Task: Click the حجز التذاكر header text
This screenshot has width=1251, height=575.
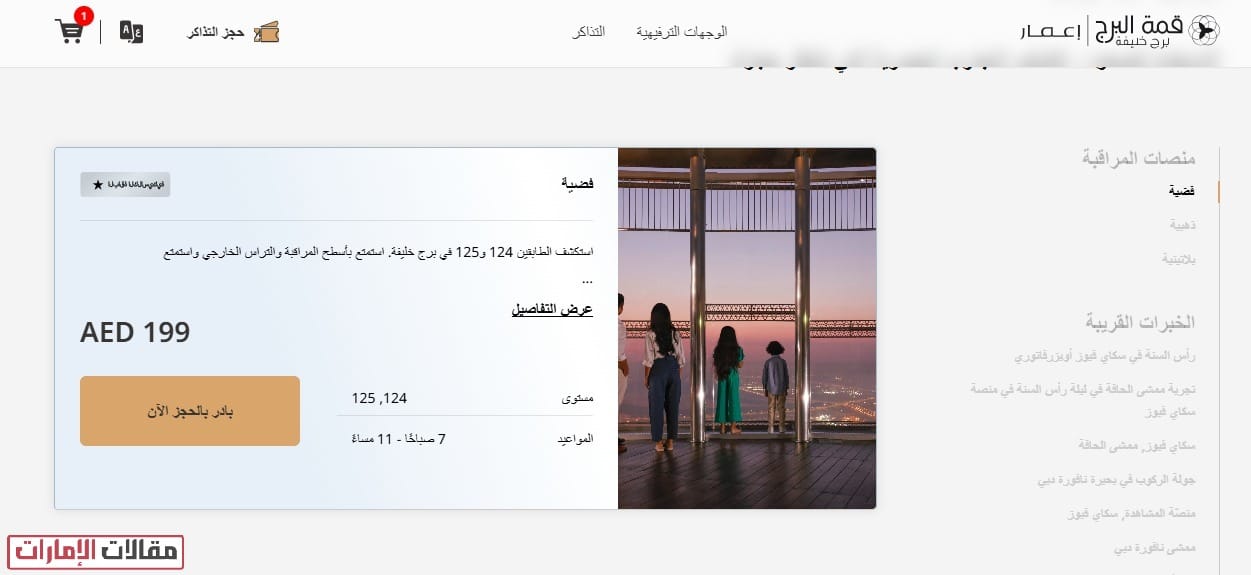Action: click(216, 32)
